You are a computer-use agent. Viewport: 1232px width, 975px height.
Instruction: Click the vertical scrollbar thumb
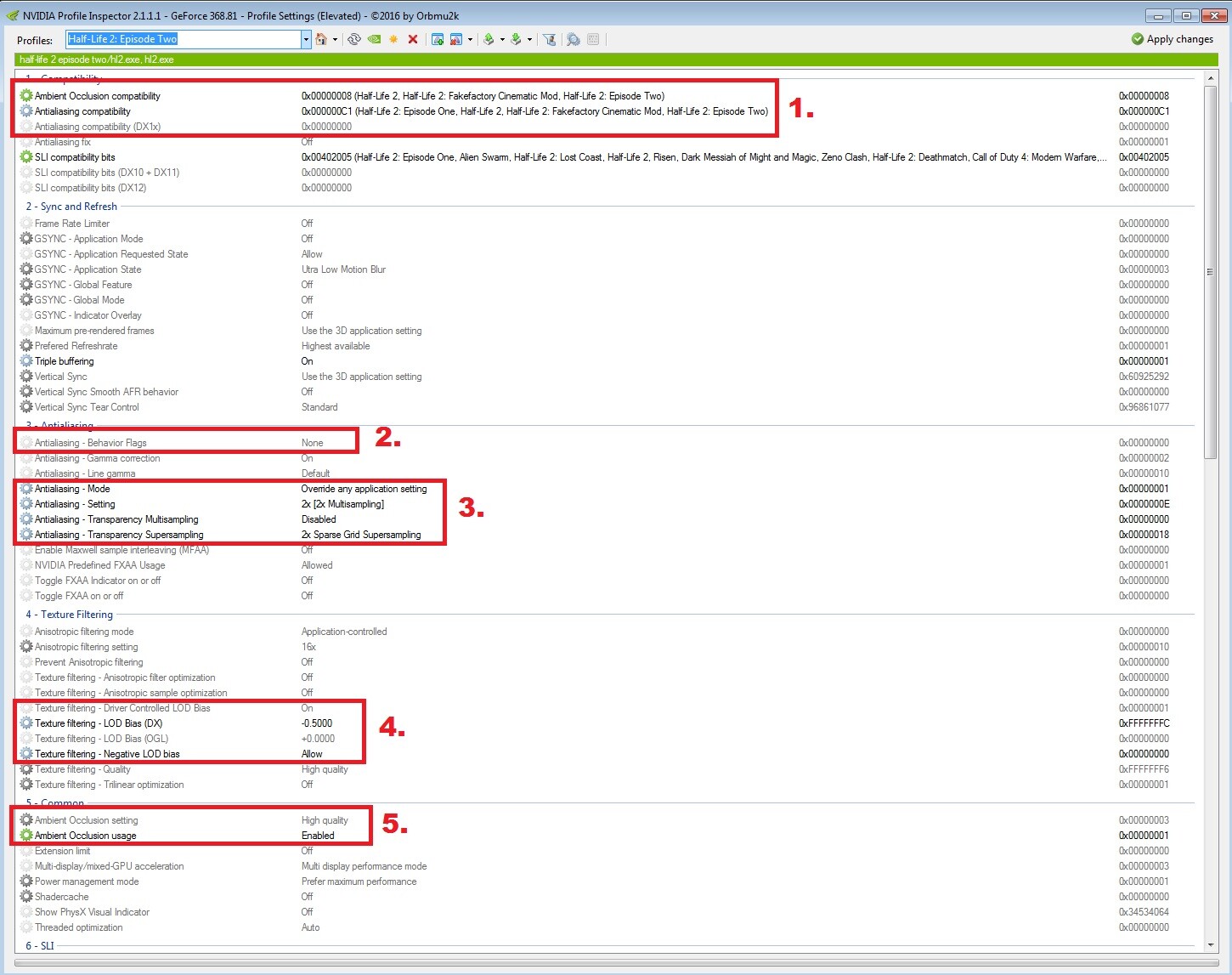point(1211,272)
